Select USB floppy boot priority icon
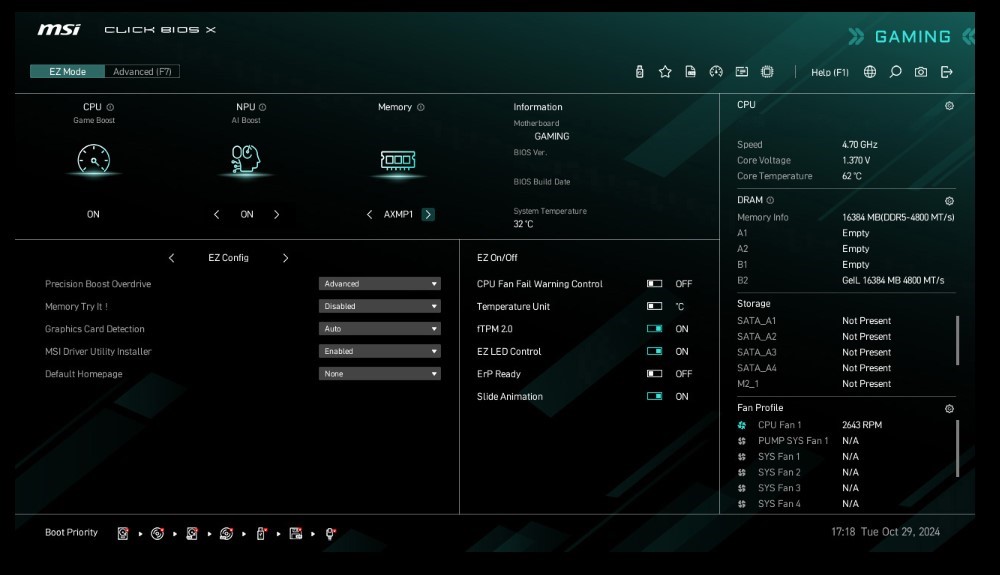The image size is (1000, 575). click(295, 534)
